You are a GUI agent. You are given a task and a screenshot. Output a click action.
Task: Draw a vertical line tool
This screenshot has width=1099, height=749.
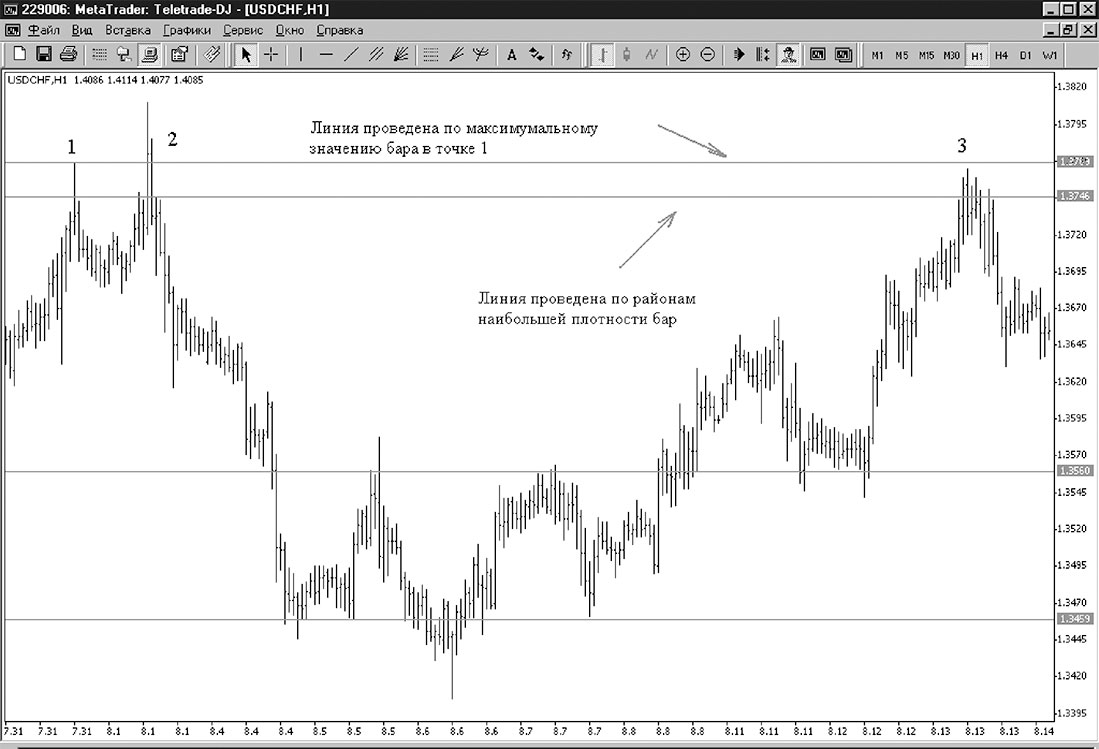tap(301, 54)
